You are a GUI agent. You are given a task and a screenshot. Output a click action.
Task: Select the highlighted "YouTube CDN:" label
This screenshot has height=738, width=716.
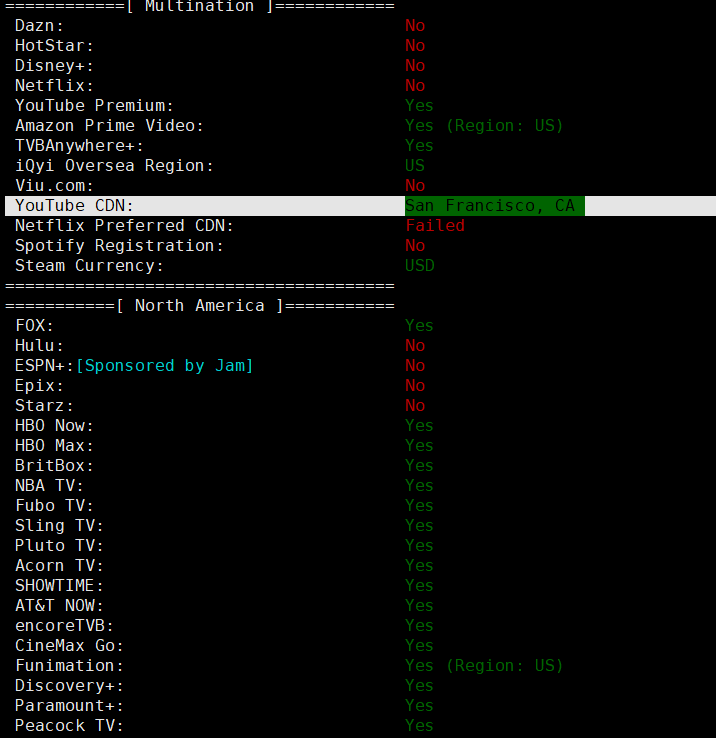pyautogui.click(x=74, y=206)
